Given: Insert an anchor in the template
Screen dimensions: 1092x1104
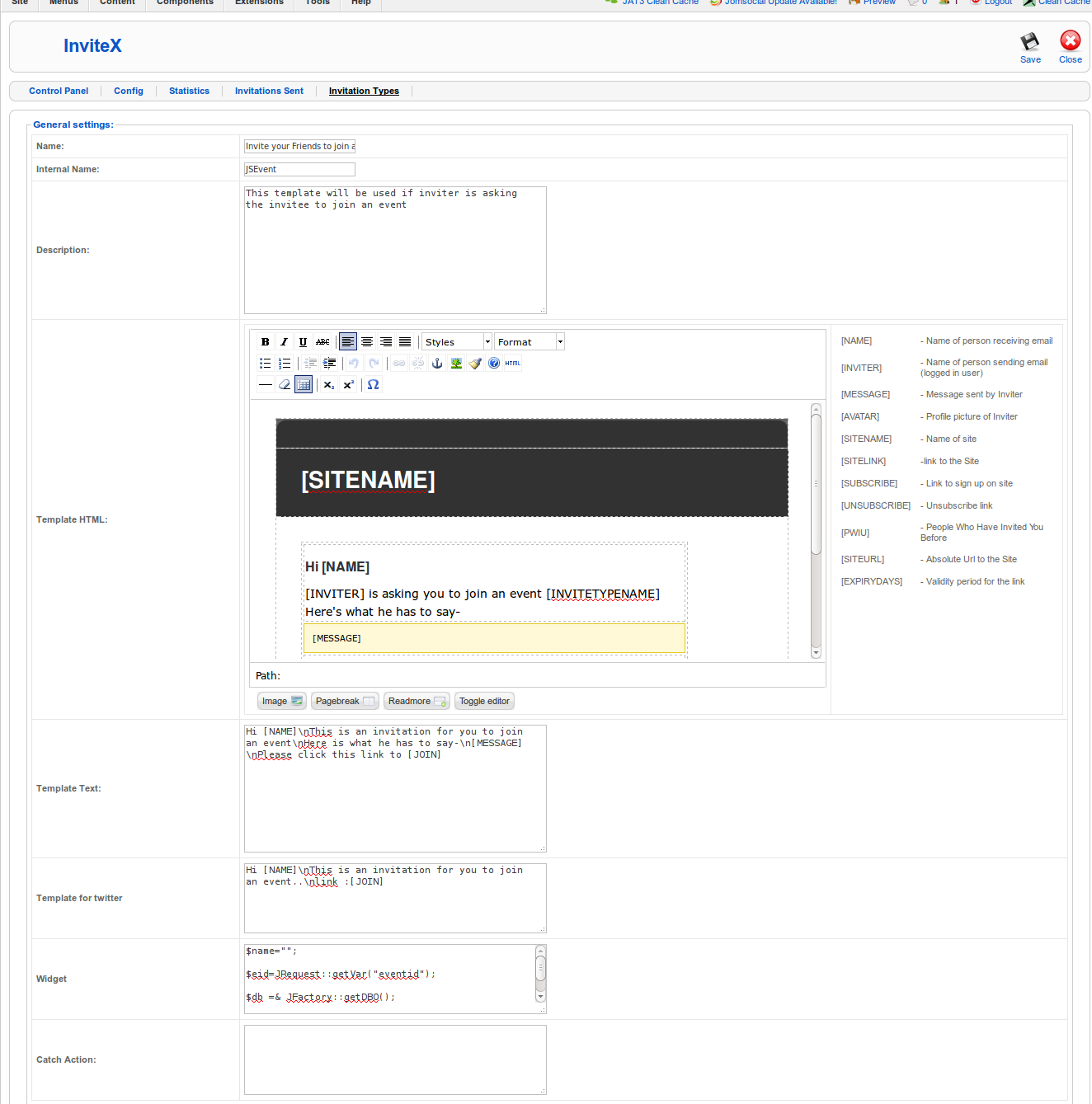Looking at the screenshot, I should (x=438, y=364).
